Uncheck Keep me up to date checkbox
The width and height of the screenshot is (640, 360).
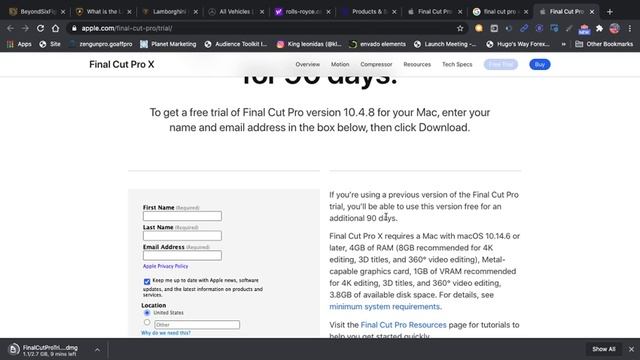click(147, 281)
